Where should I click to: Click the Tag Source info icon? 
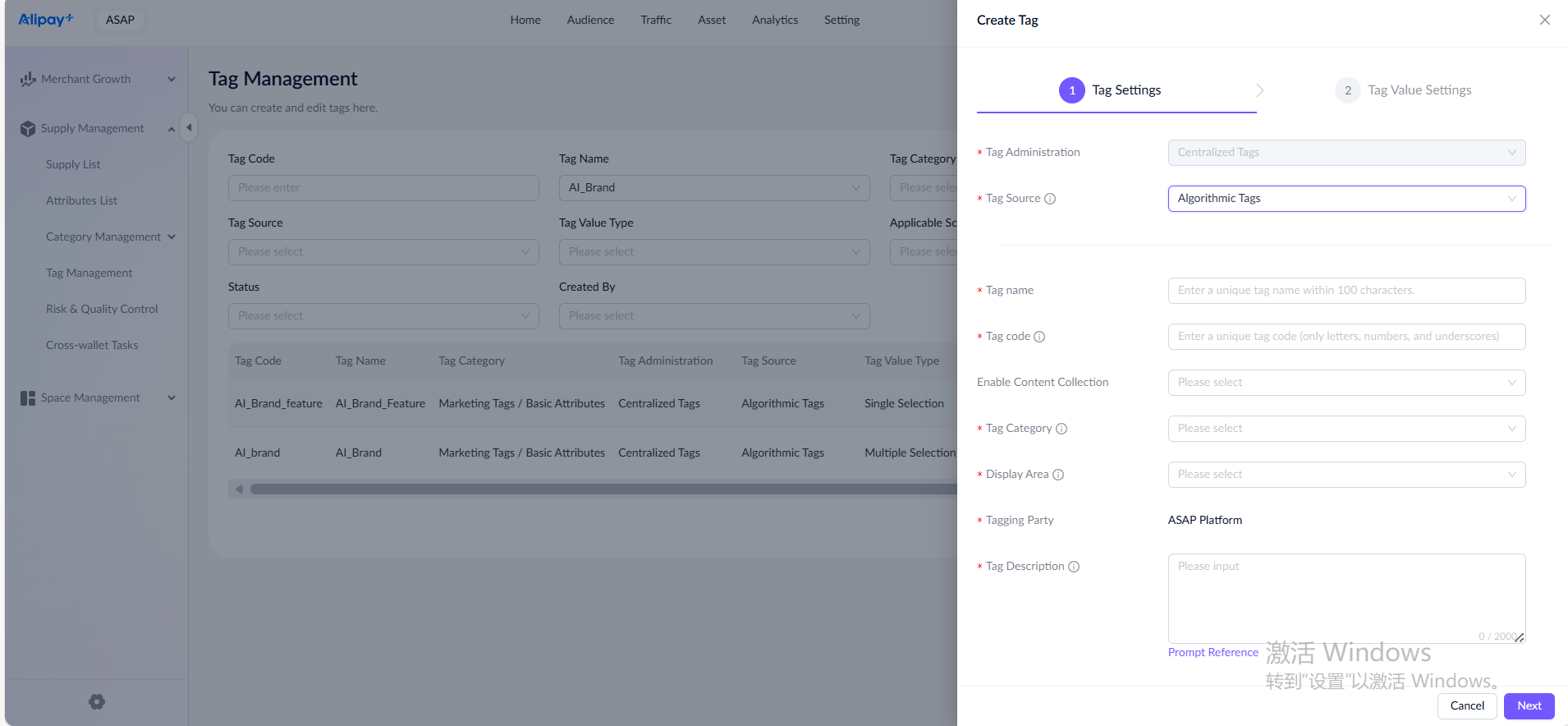point(1050,199)
